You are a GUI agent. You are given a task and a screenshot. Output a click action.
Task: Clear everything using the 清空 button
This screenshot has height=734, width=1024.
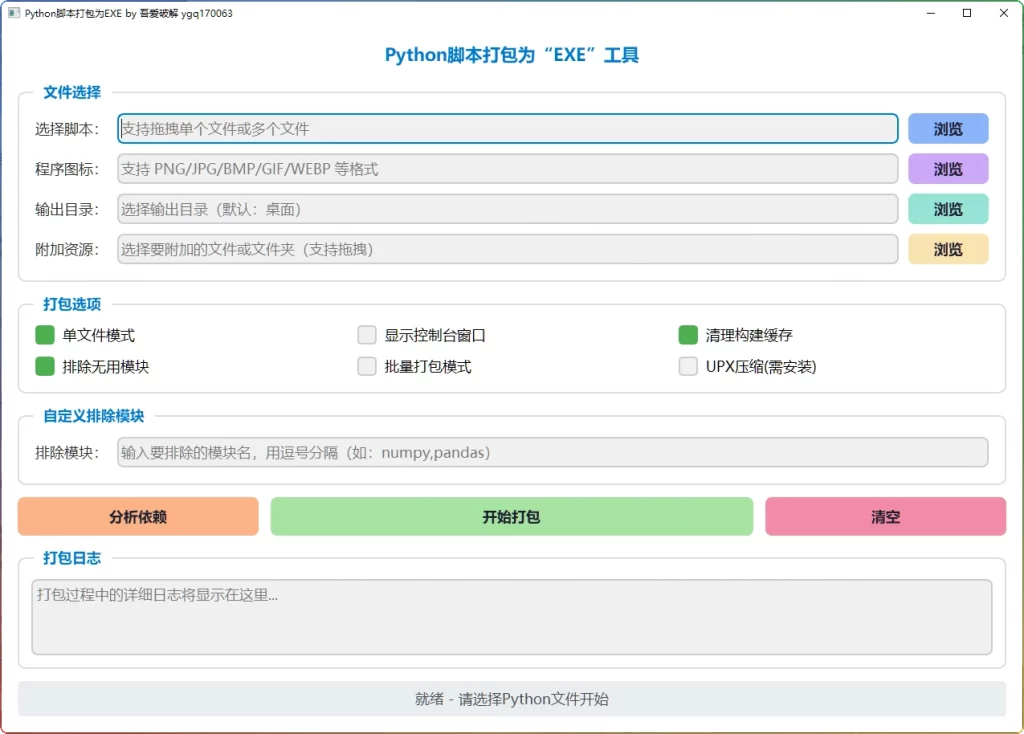tap(884, 516)
